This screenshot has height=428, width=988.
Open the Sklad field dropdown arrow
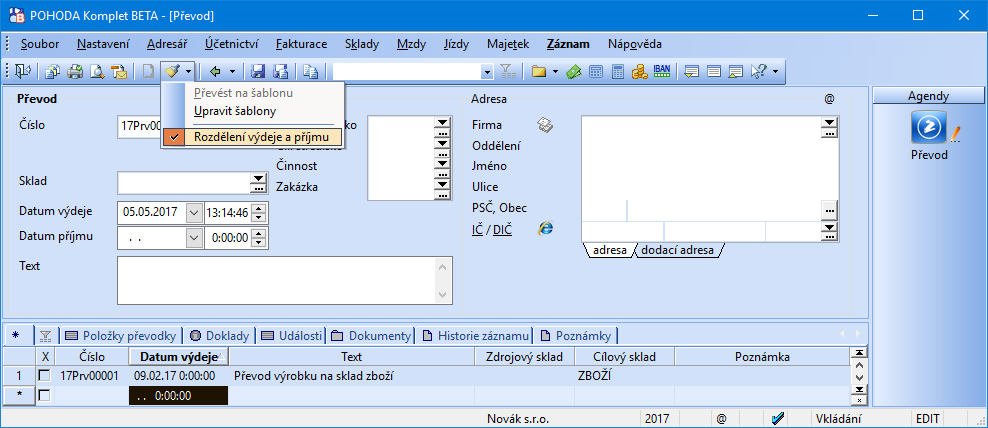pos(259,178)
